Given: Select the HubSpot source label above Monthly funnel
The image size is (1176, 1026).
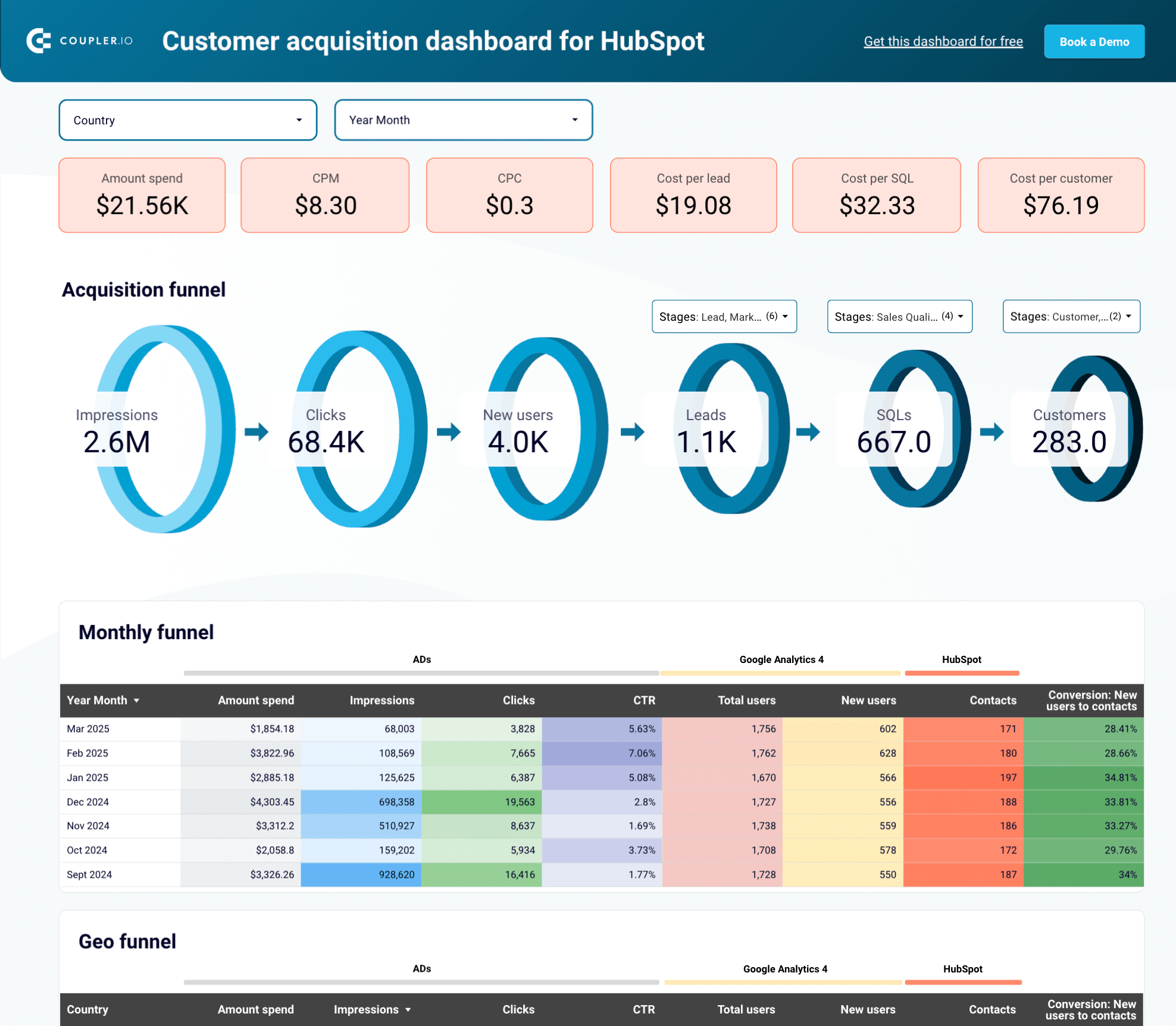Looking at the screenshot, I should click(961, 659).
